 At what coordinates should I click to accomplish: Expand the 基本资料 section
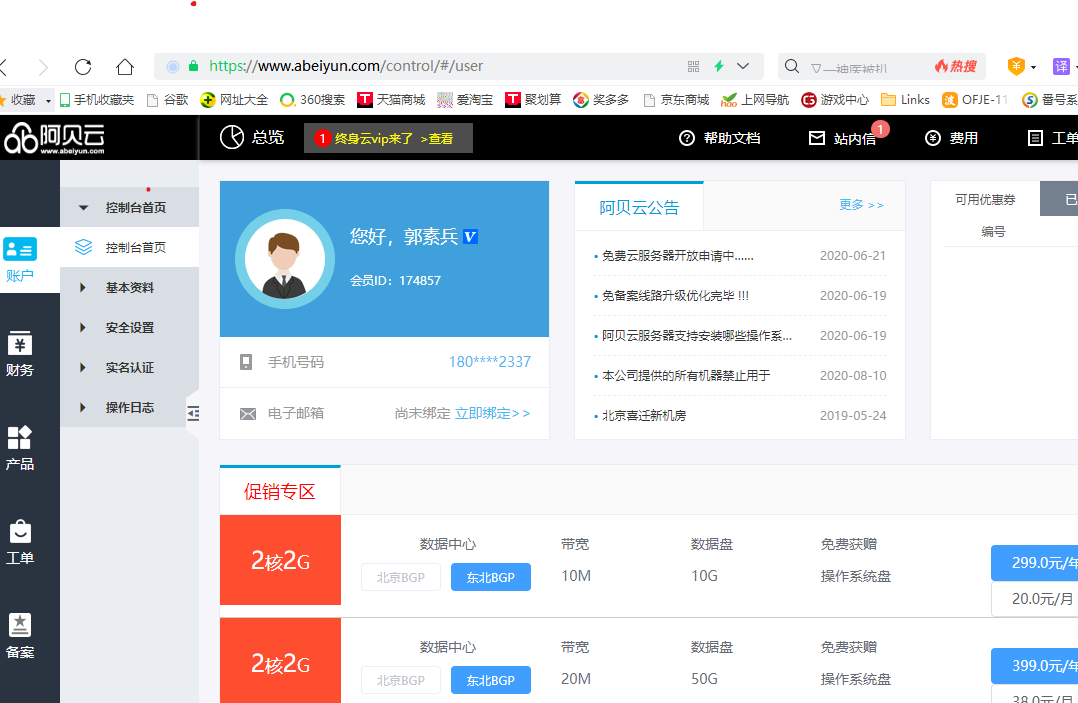tap(129, 287)
